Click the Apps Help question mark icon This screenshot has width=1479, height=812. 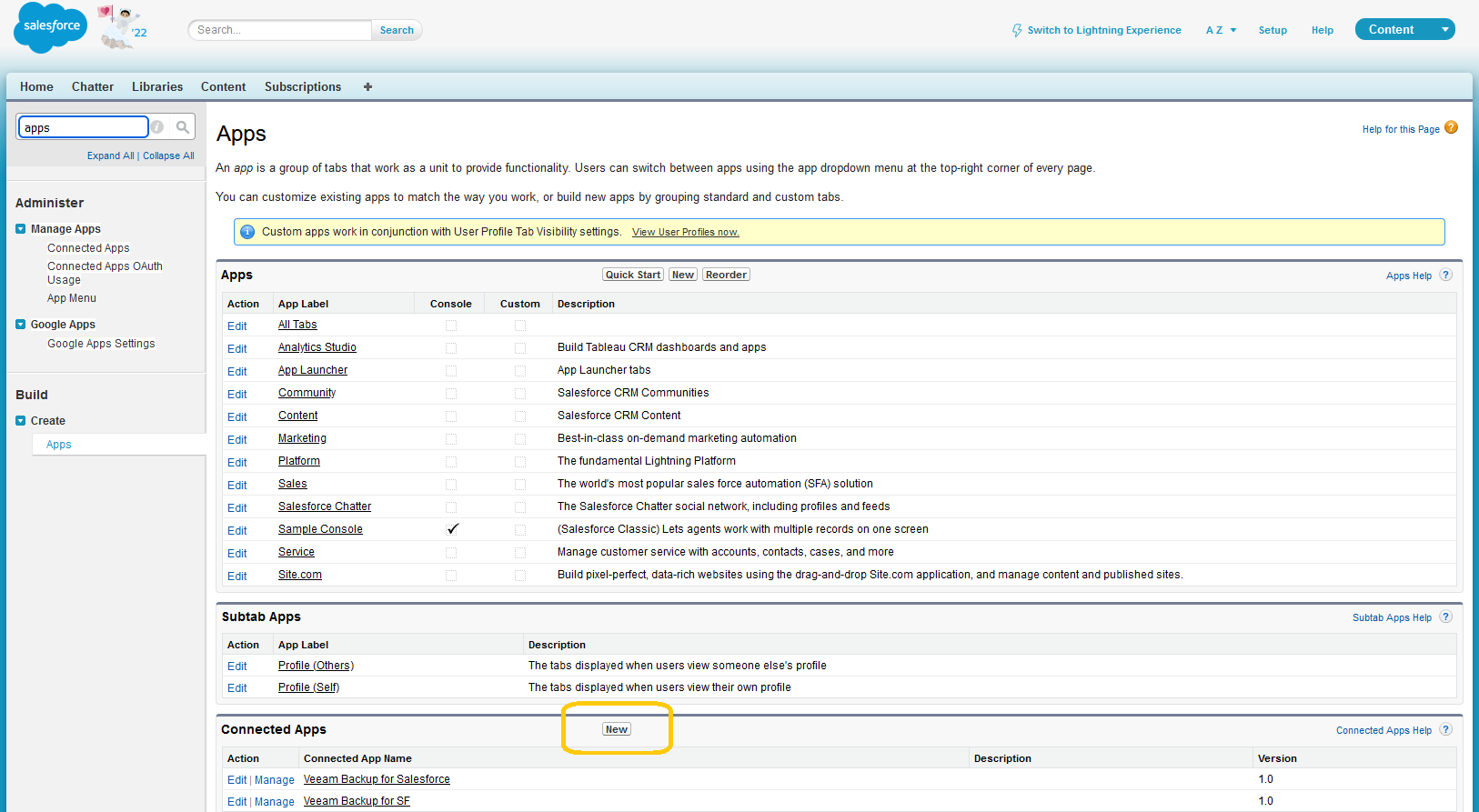pyautogui.click(x=1446, y=275)
